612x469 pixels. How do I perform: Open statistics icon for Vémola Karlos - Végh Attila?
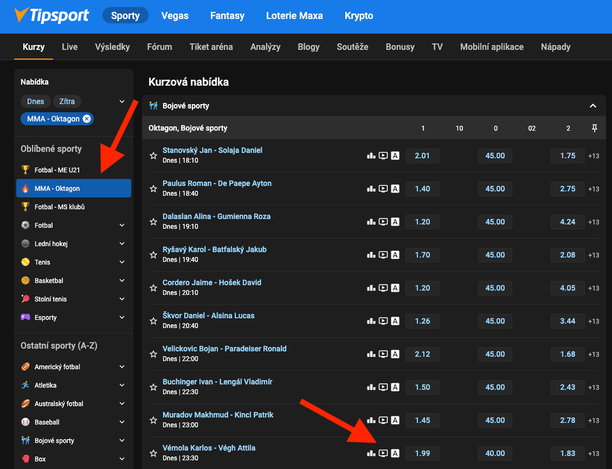tap(371, 453)
